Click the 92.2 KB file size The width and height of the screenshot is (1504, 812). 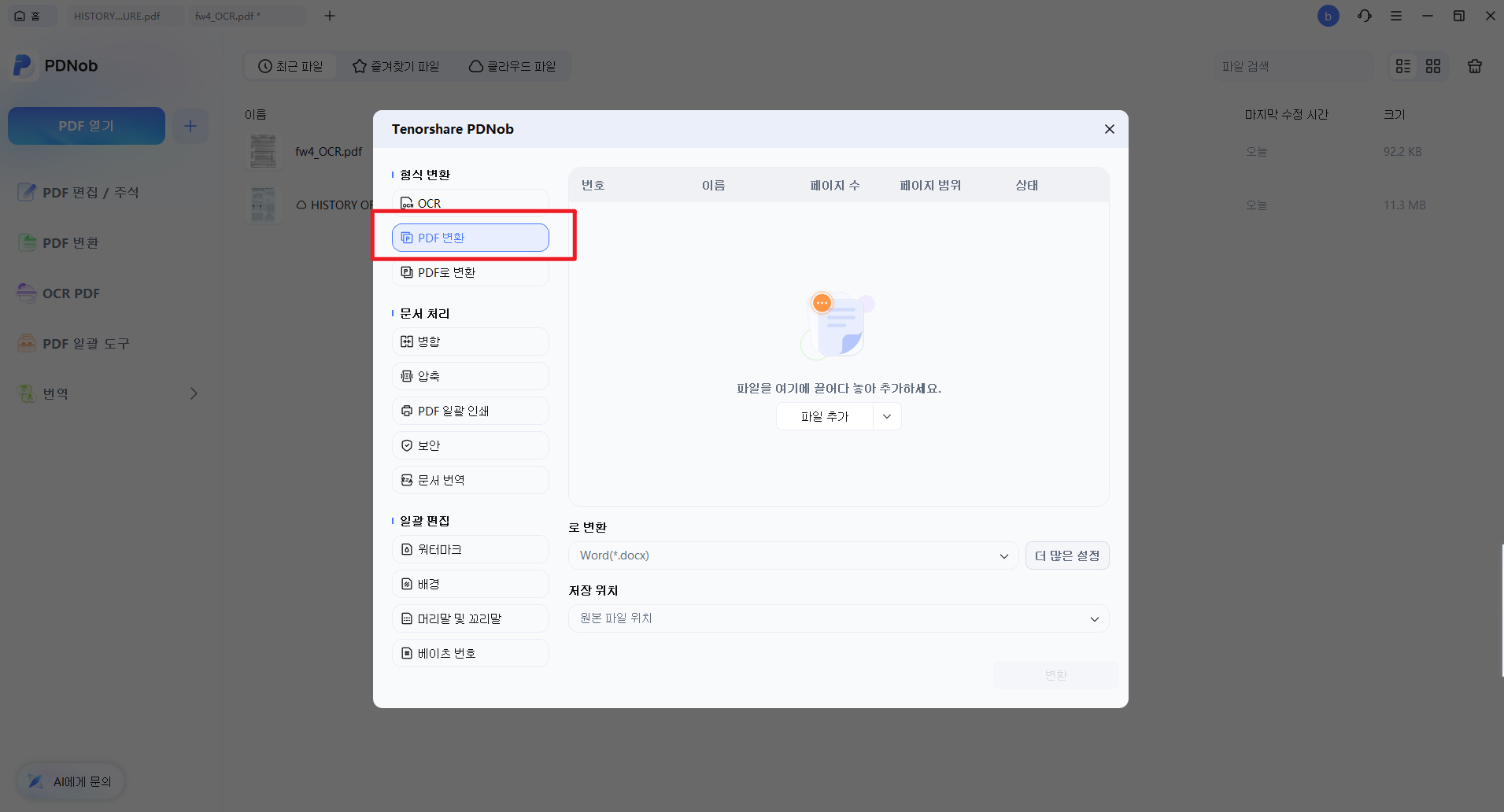coord(1402,151)
